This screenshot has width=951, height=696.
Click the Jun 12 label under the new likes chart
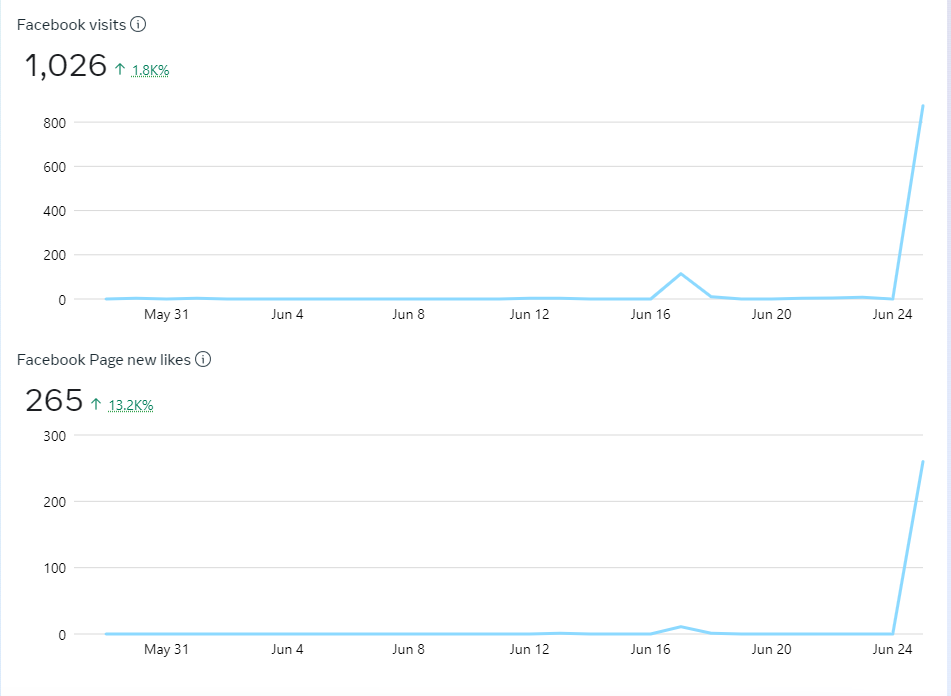tap(529, 649)
